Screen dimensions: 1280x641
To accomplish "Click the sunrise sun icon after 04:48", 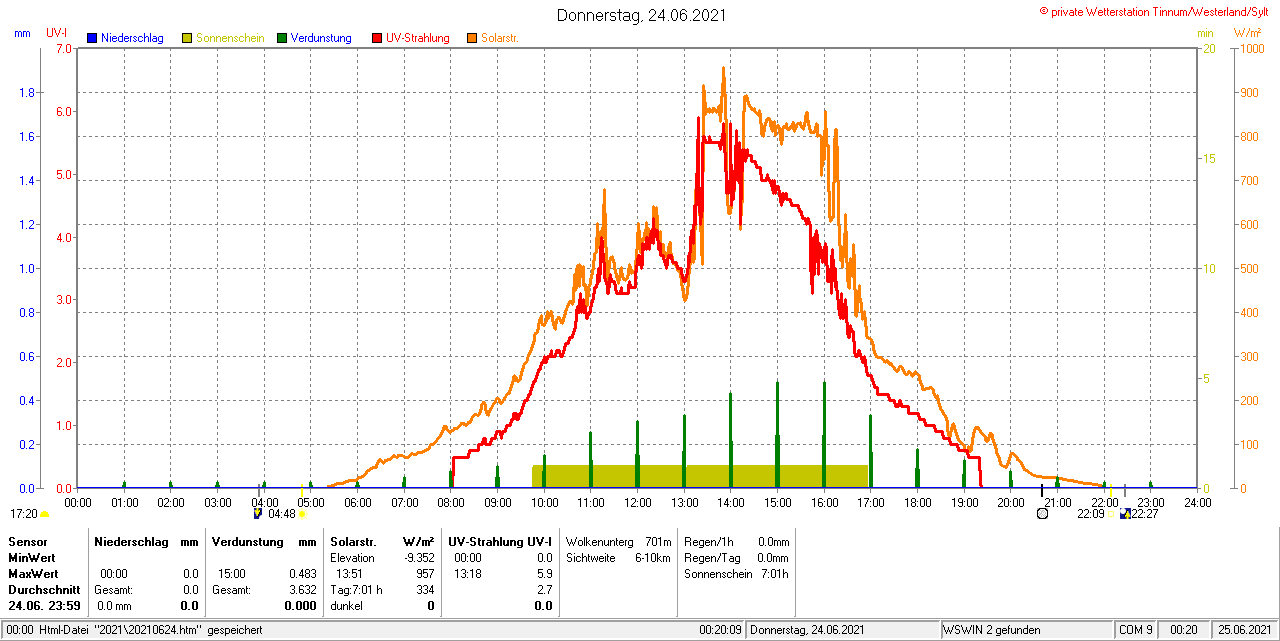I will click(303, 514).
